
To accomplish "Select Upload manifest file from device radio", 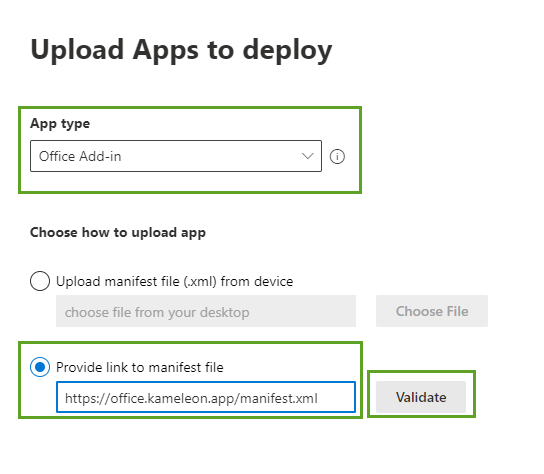I will click(x=40, y=281).
